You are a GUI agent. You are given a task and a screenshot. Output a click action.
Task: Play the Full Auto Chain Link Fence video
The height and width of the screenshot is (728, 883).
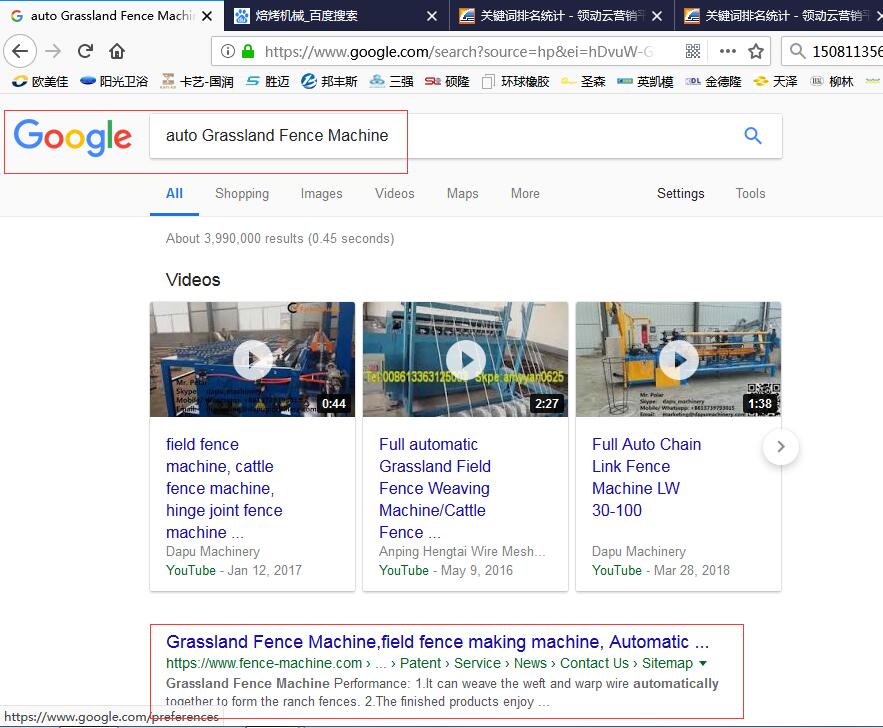pos(678,359)
